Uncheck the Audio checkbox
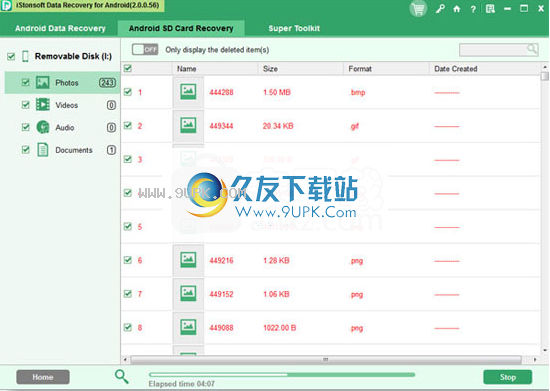550x391 pixels. 25,127
